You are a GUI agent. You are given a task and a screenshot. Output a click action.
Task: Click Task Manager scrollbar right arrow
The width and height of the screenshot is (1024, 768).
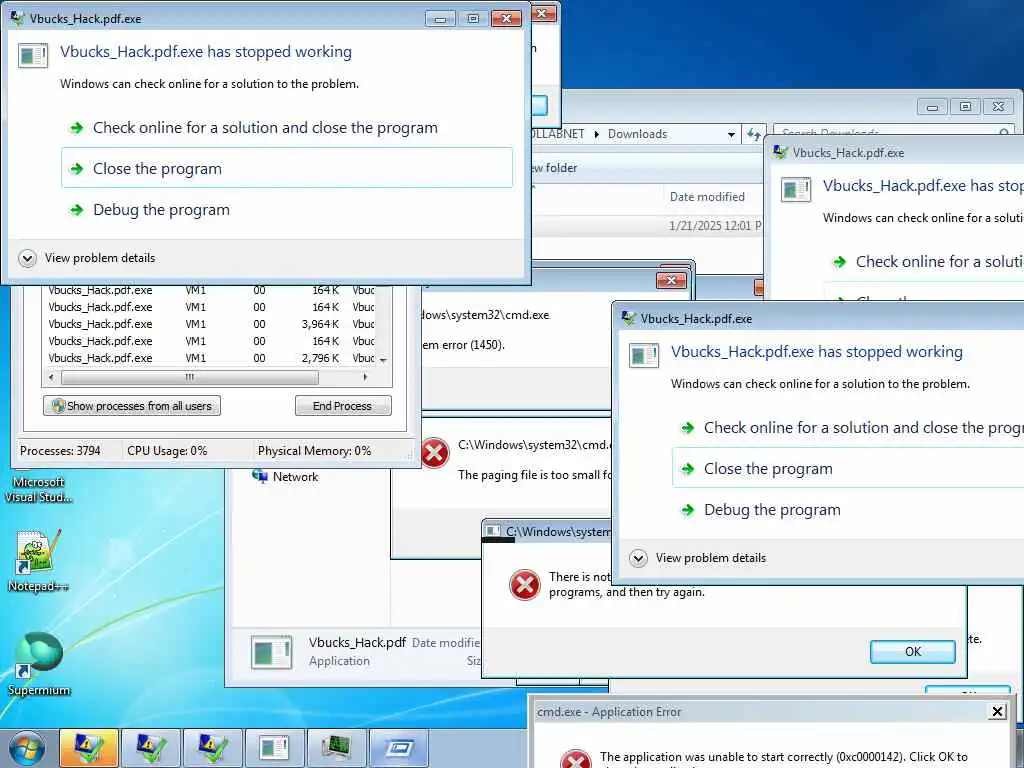[x=365, y=377]
